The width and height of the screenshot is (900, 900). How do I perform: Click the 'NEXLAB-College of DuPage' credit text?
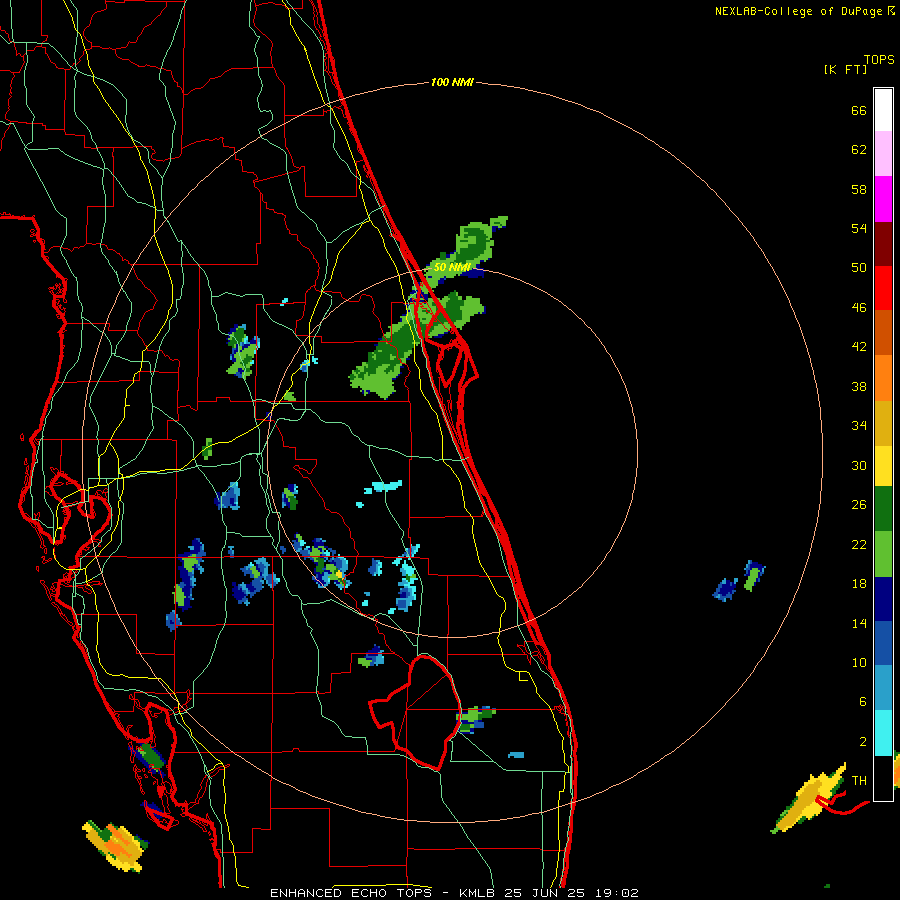(798, 11)
